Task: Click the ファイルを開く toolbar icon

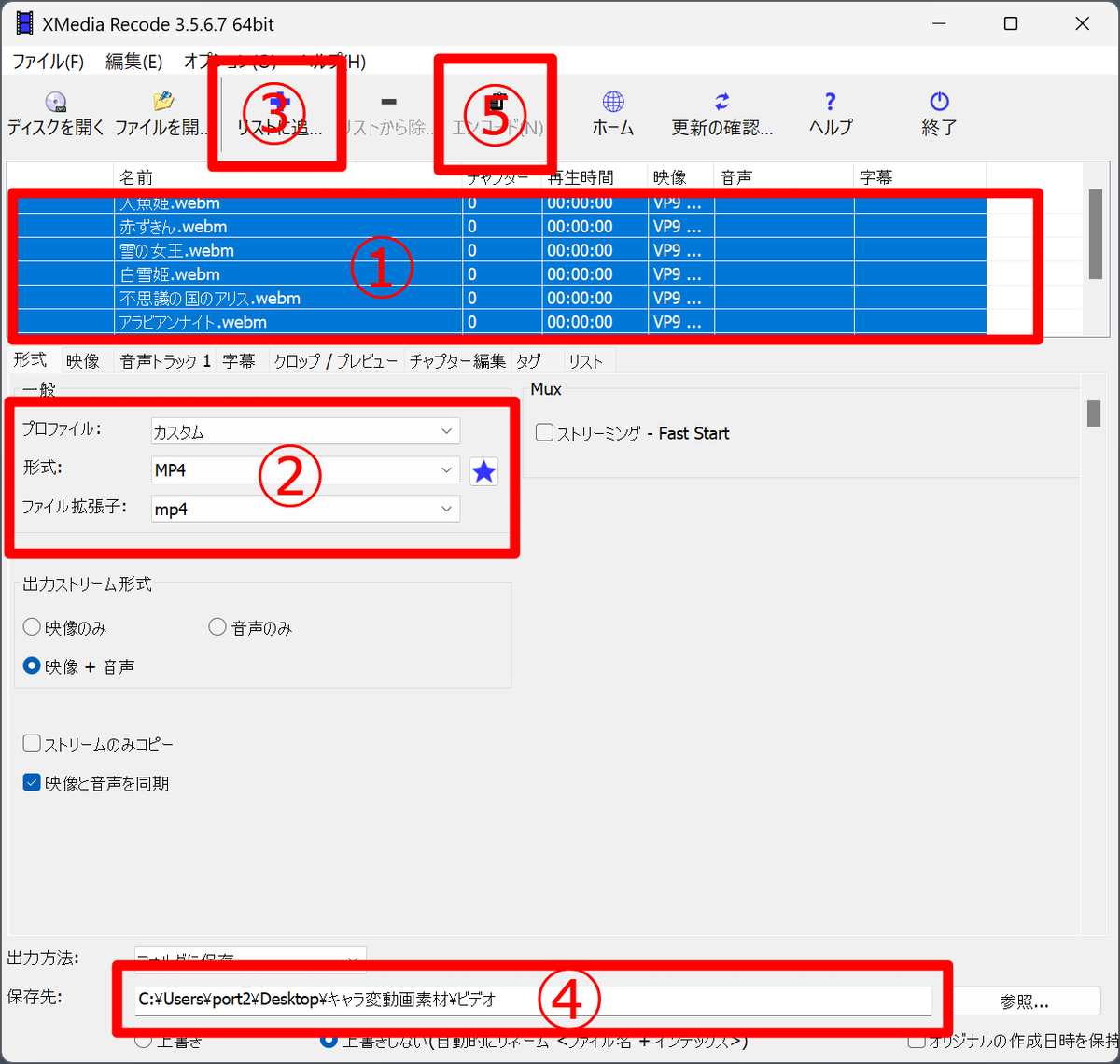Action: tap(162, 101)
